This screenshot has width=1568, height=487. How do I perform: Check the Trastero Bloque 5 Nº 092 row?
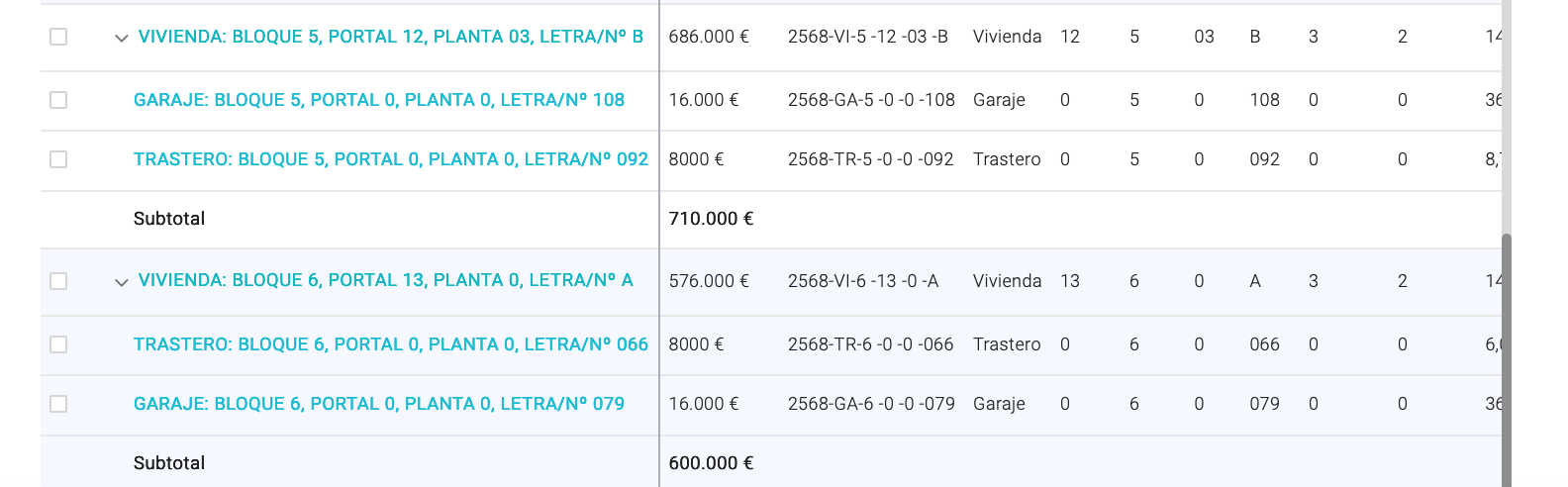coord(58,159)
